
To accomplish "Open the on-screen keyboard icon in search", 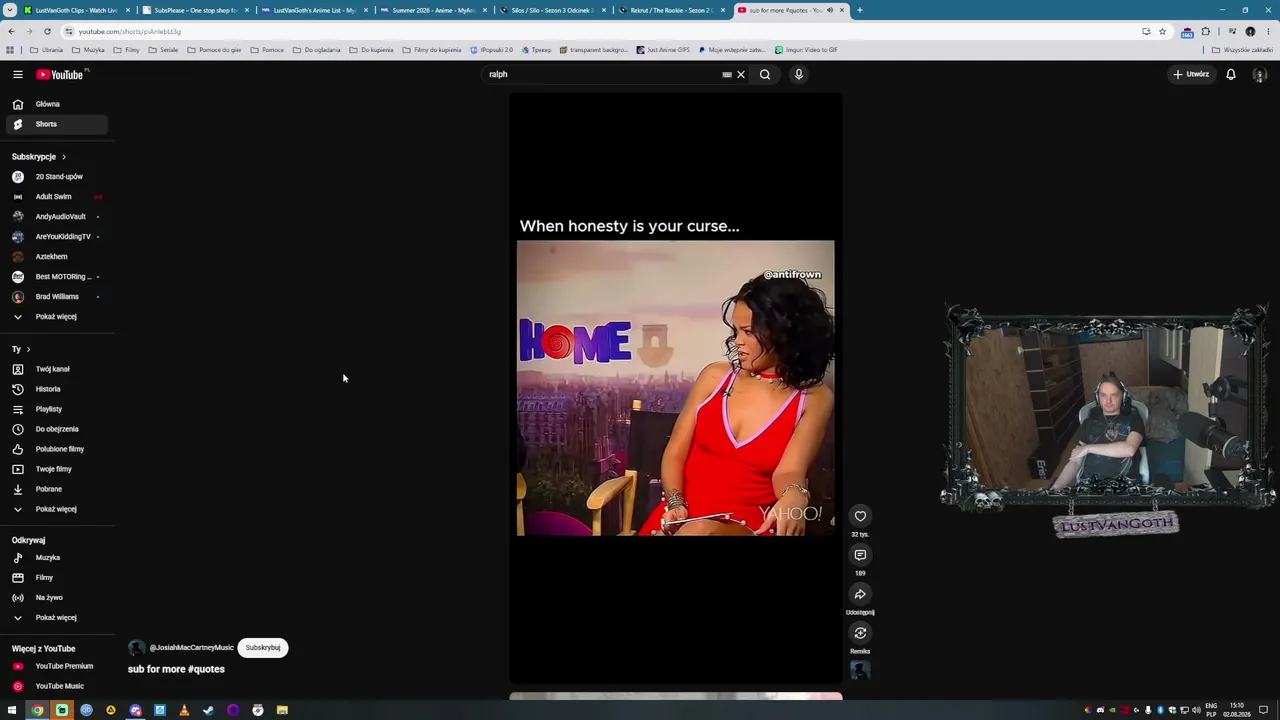I will point(727,74).
